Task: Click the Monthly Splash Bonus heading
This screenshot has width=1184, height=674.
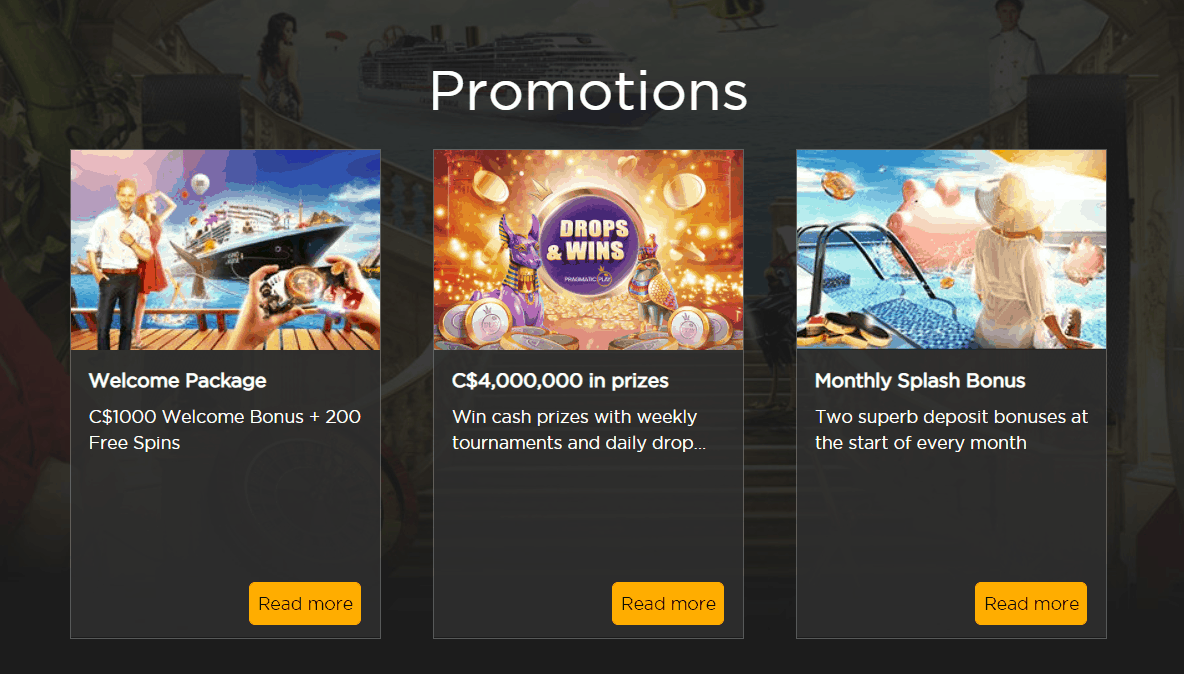Action: coord(920,380)
